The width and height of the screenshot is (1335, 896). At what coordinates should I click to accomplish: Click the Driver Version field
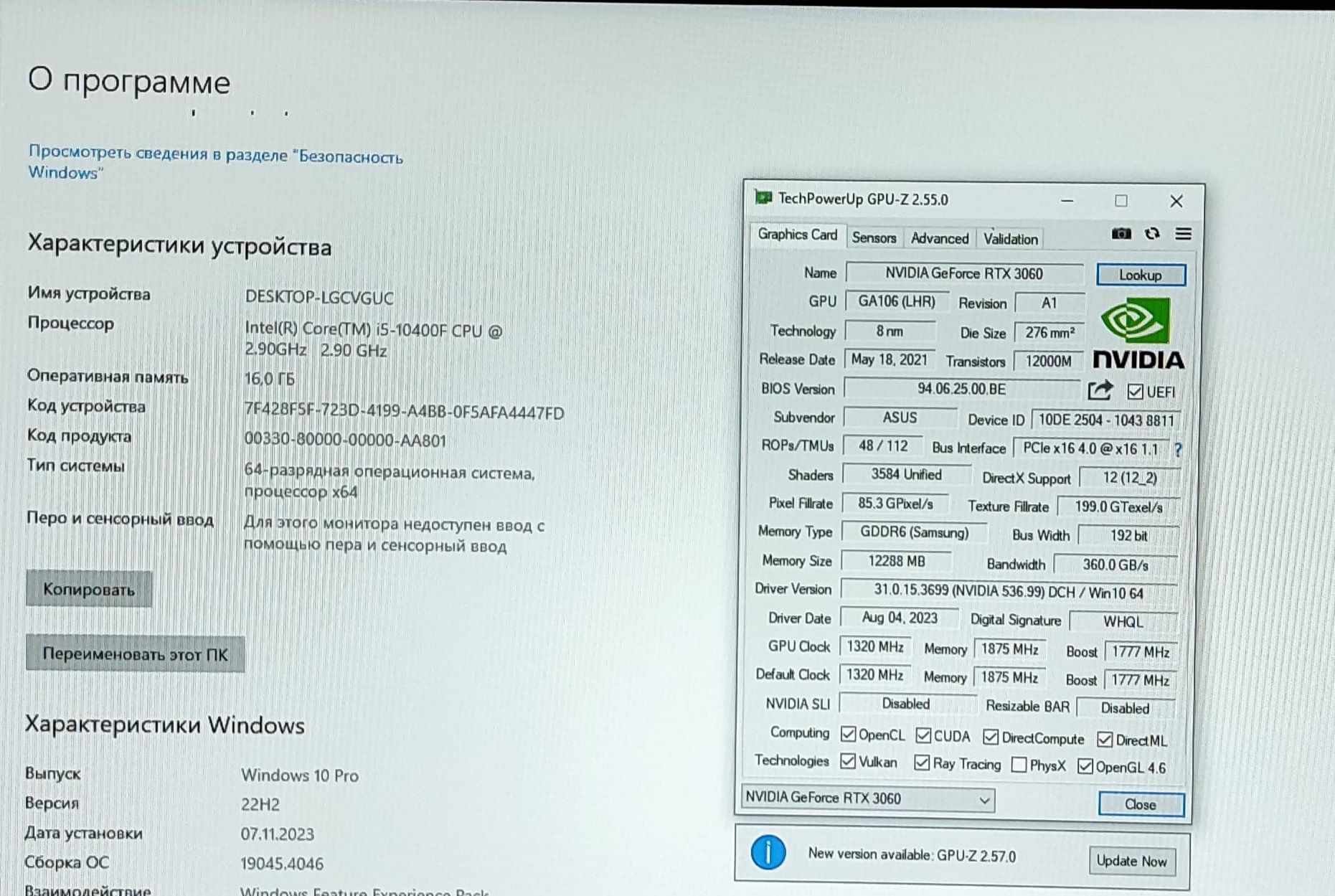[1008, 592]
